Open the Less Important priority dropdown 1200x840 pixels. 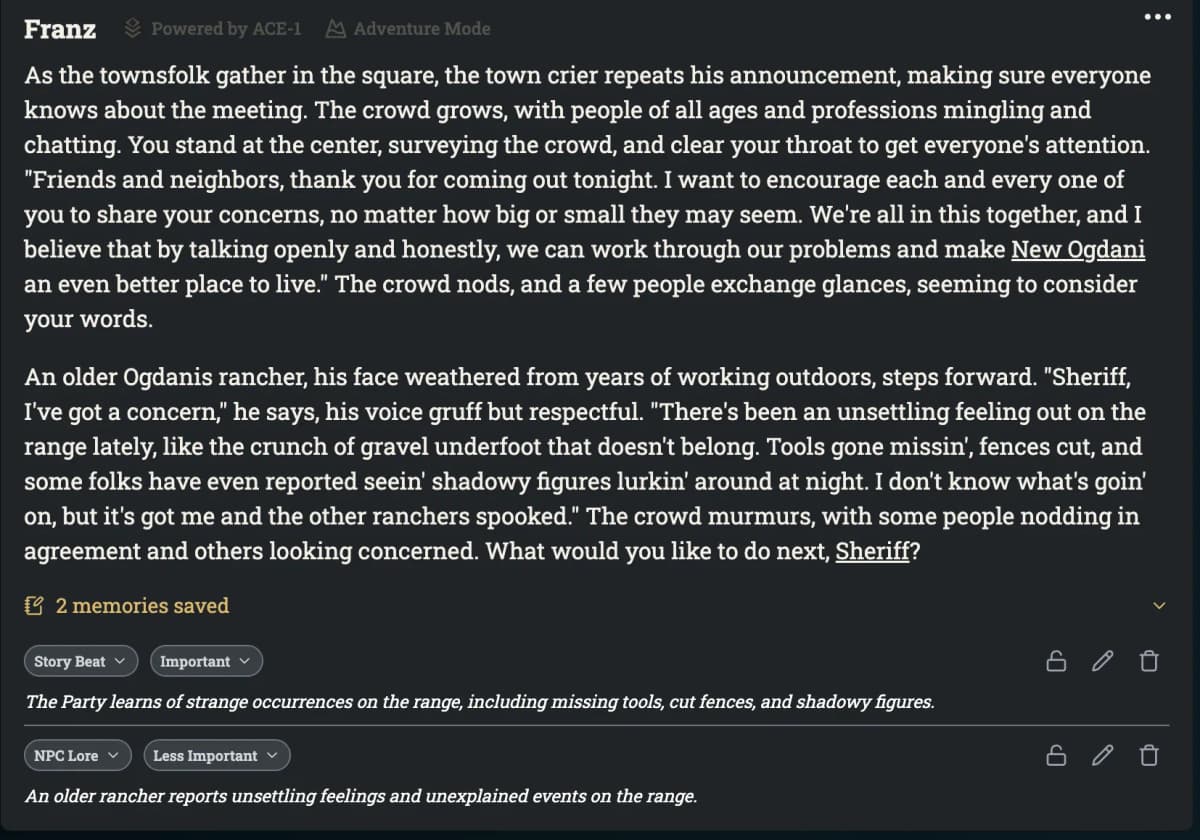[216, 756]
